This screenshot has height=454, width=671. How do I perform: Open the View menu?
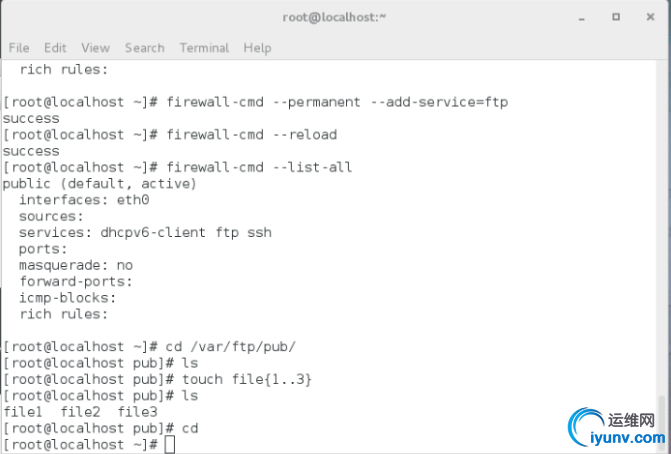[95, 47]
